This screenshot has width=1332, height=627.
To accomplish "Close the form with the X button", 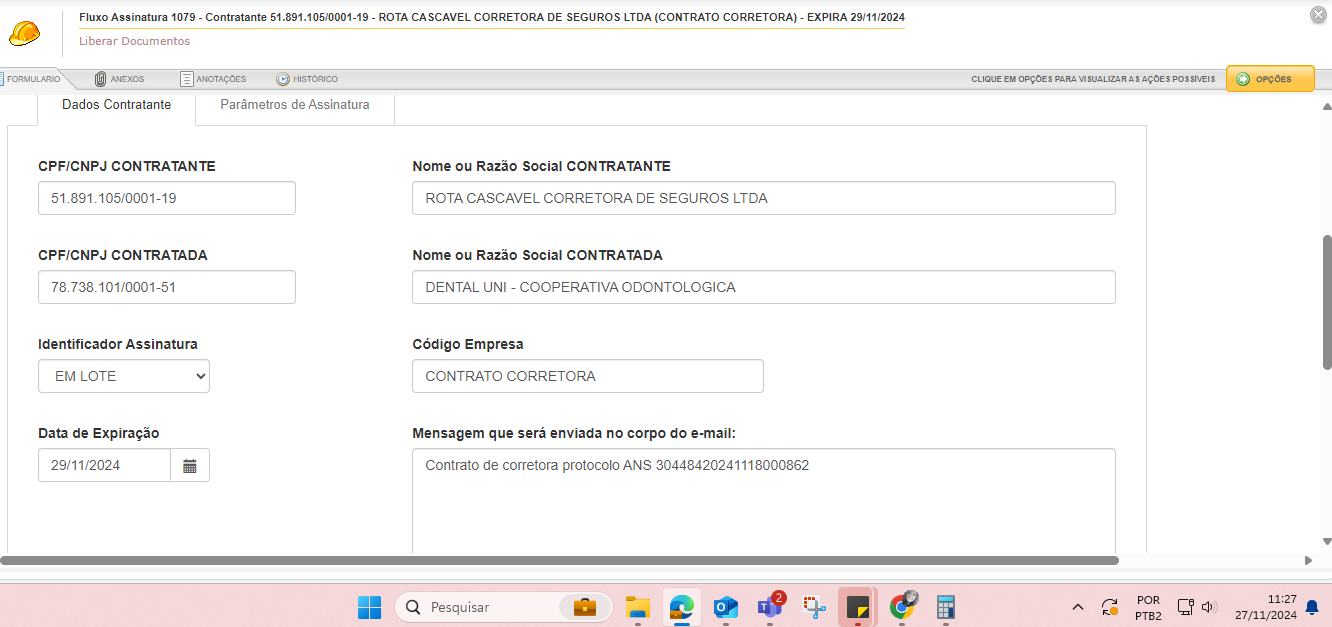I will [1318, 14].
